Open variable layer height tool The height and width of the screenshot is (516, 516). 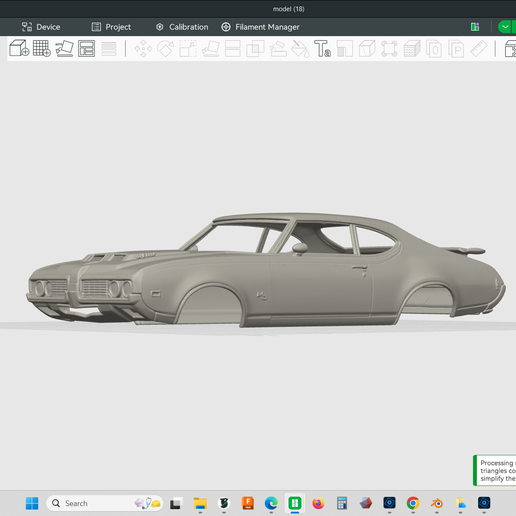point(109,49)
